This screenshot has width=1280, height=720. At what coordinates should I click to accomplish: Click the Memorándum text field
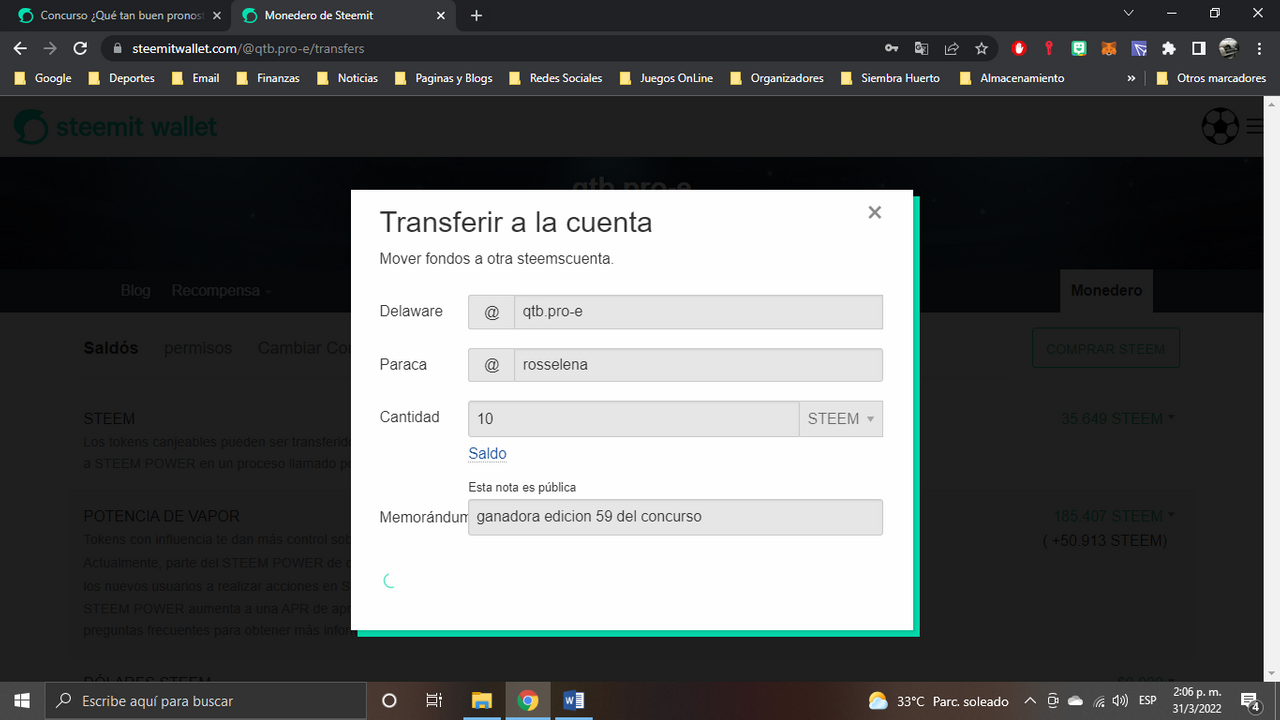tap(675, 517)
